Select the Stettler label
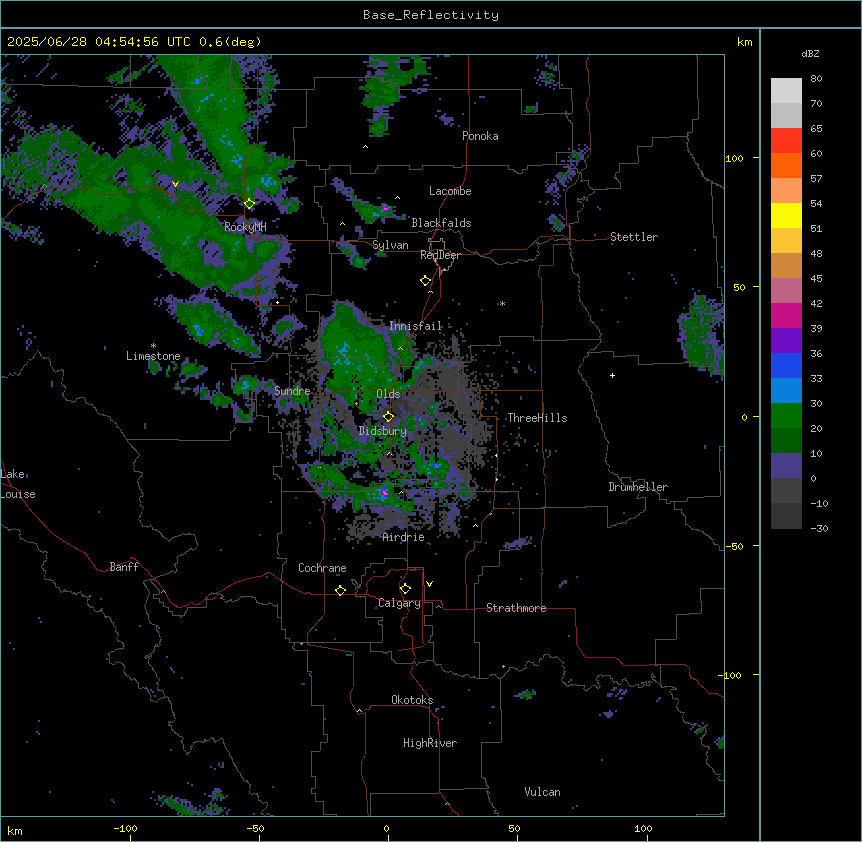Screen dimensions: 862x842 click(634, 237)
